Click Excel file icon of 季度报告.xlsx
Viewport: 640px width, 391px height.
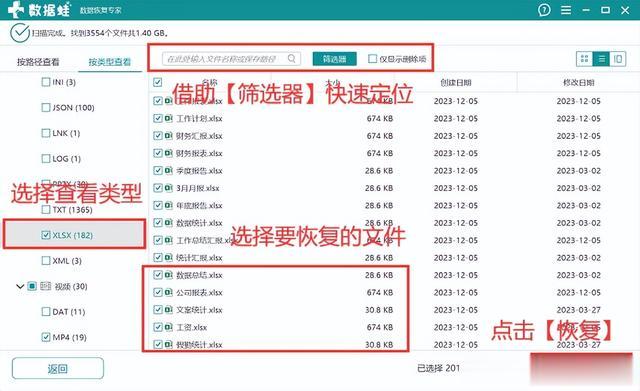tap(168, 171)
